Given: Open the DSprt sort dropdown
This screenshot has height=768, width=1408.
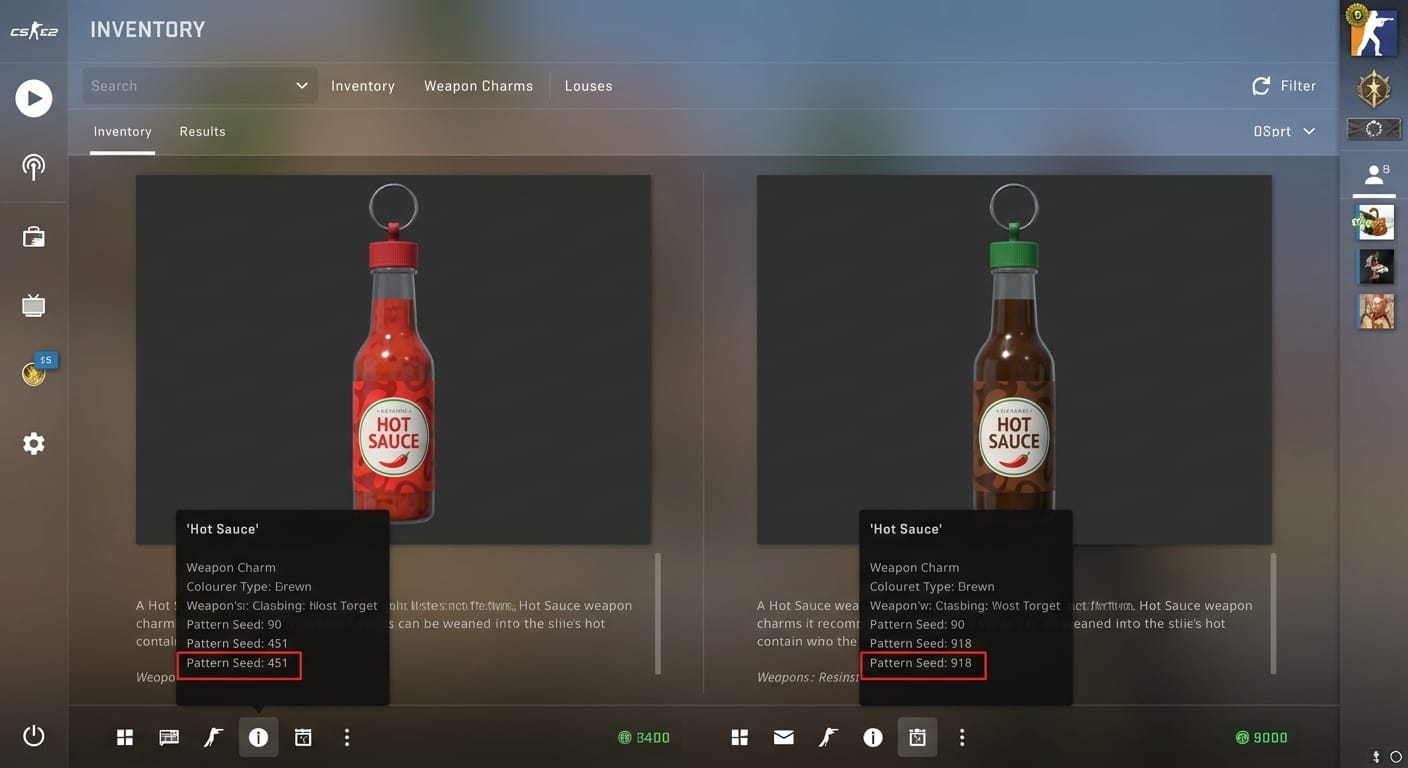Looking at the screenshot, I should tap(1284, 131).
